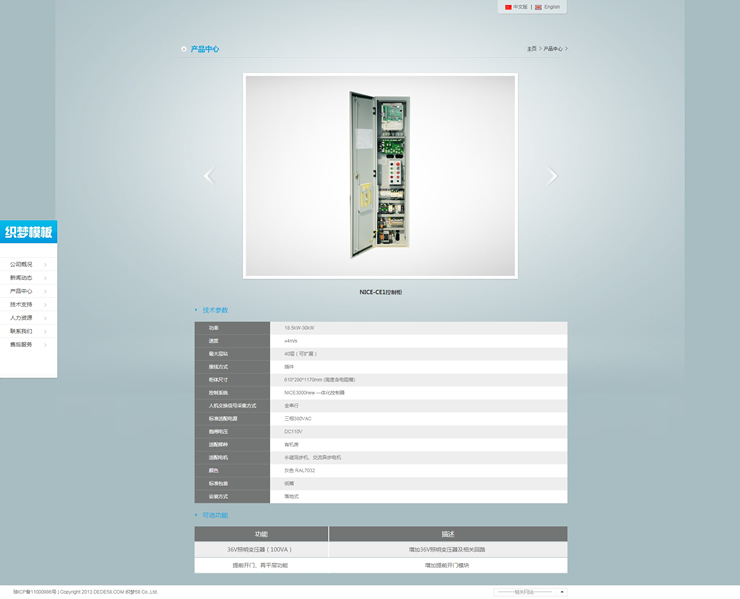The width and height of the screenshot is (740, 599).
Task: Click the 织梦模板 logo in the sidebar
Action: (28, 232)
